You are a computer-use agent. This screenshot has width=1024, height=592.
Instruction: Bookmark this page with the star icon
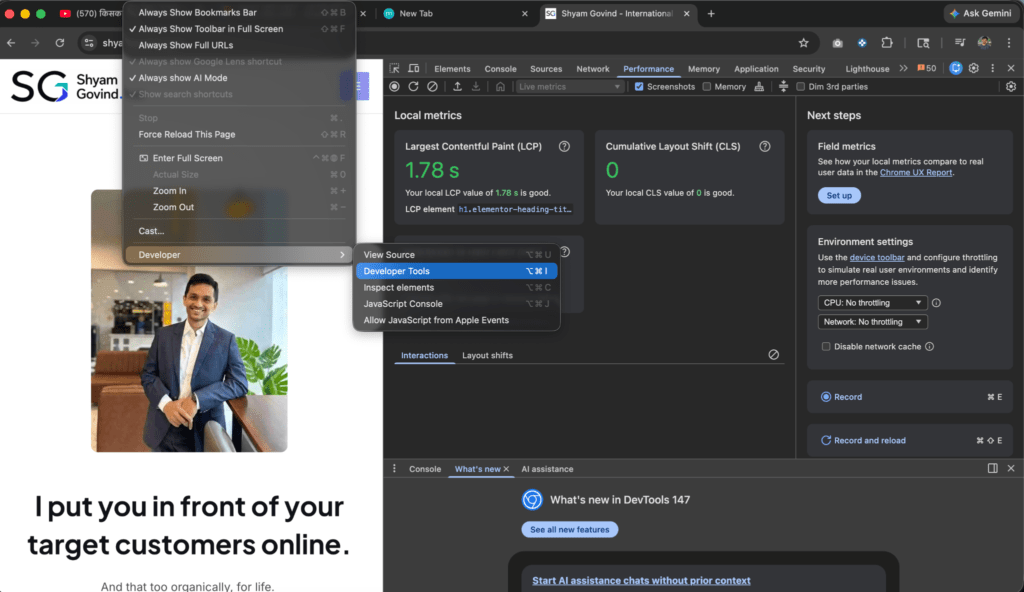[x=803, y=43]
